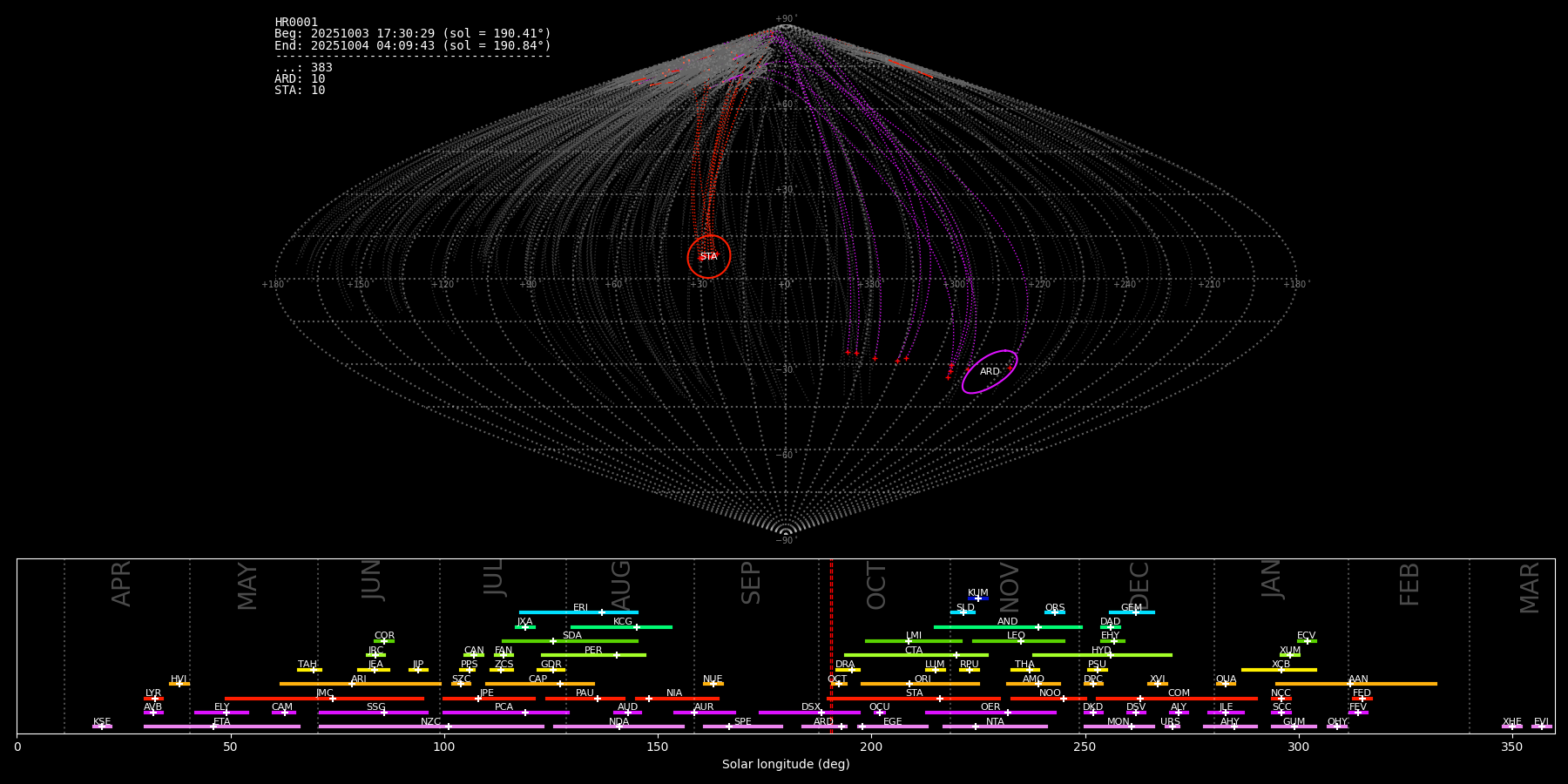Click the 'Solar longitude (deg)' axis label

(x=786, y=764)
